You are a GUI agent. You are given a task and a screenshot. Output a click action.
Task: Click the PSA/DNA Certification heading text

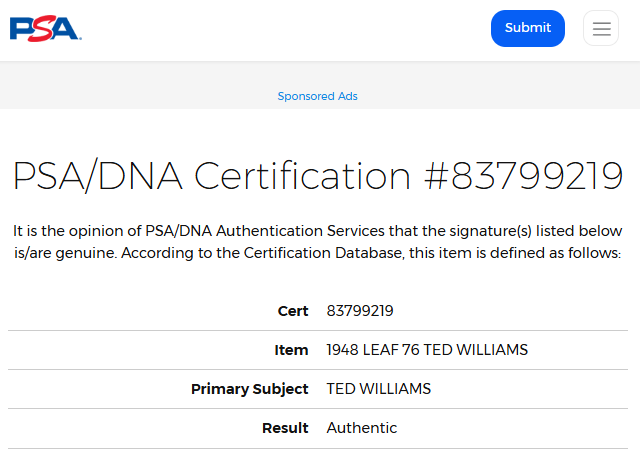point(212,176)
